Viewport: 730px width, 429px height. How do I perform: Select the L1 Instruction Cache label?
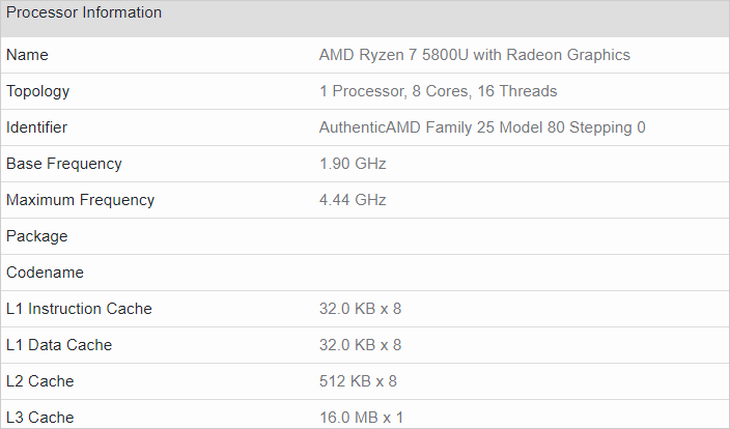point(79,309)
